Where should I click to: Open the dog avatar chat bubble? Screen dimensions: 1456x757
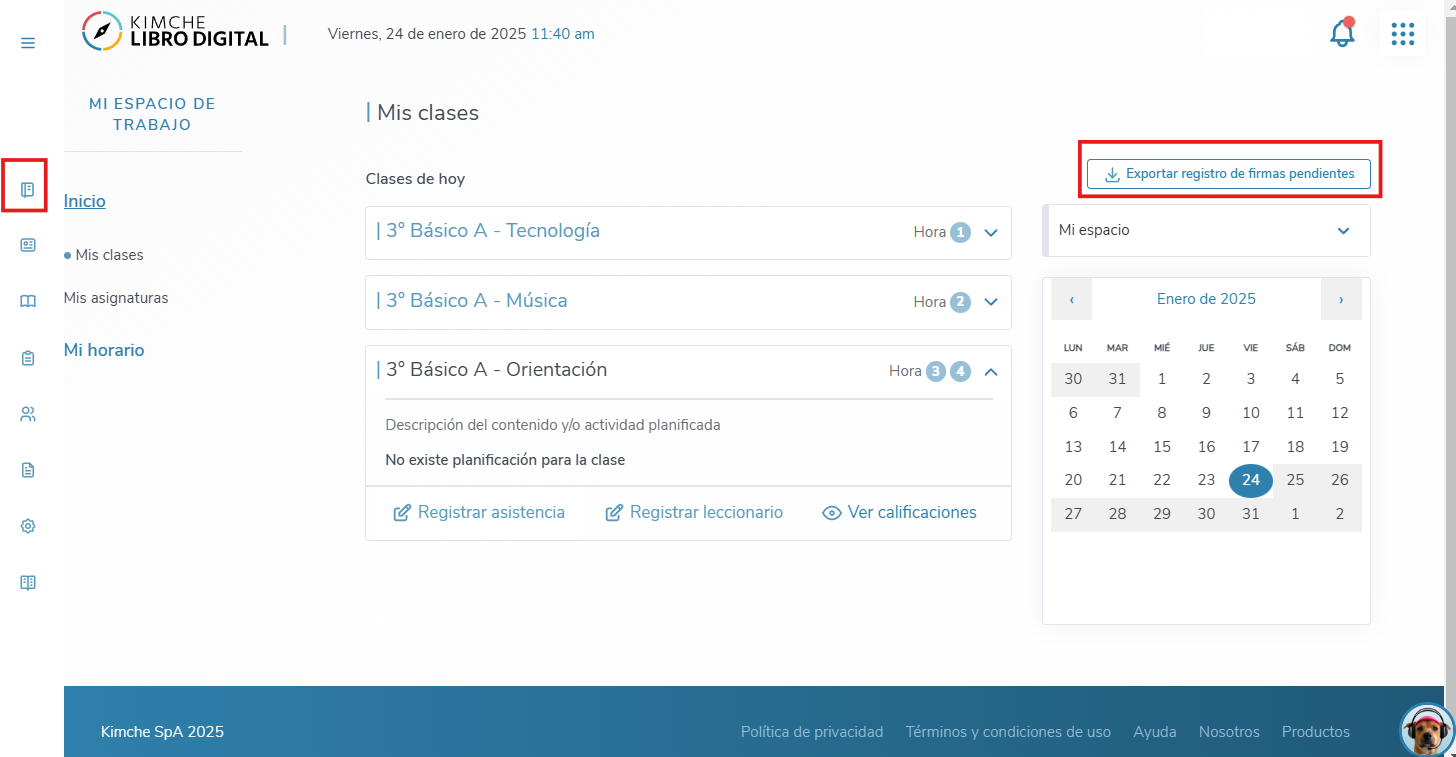[x=1427, y=731]
